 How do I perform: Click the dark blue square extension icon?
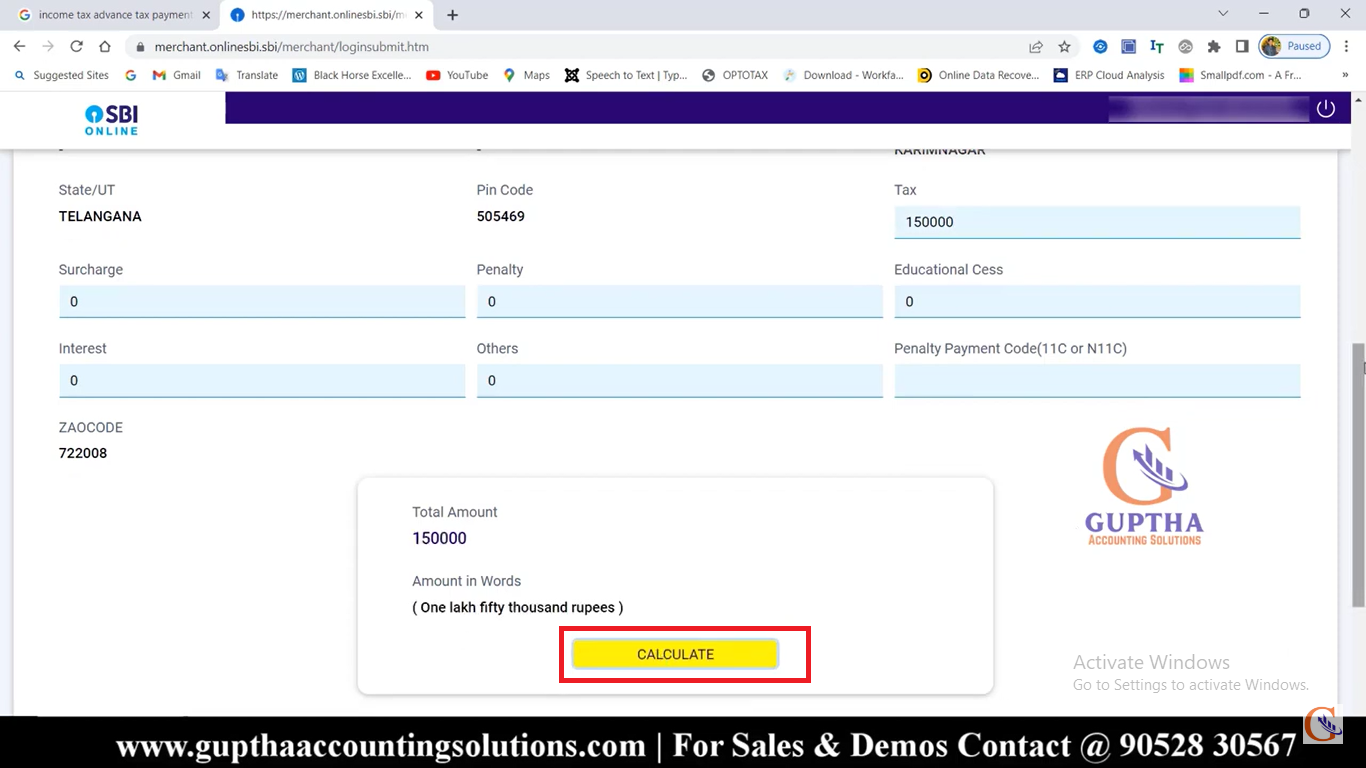pos(1128,46)
